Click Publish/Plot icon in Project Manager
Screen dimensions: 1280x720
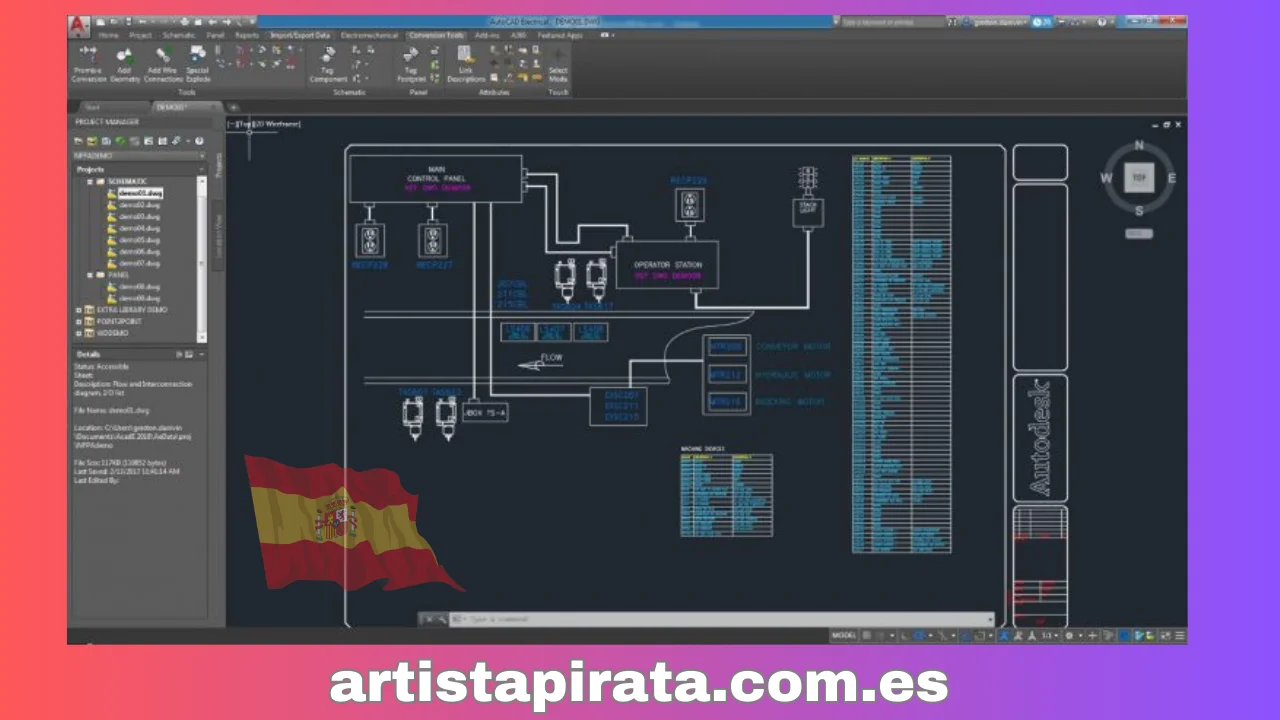point(176,141)
